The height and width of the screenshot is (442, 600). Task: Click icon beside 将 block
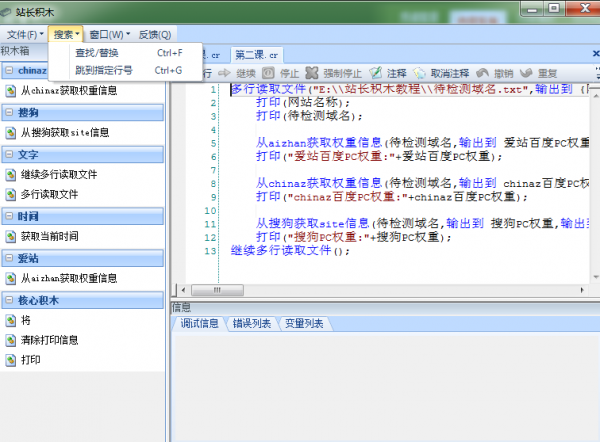[x=10, y=321]
